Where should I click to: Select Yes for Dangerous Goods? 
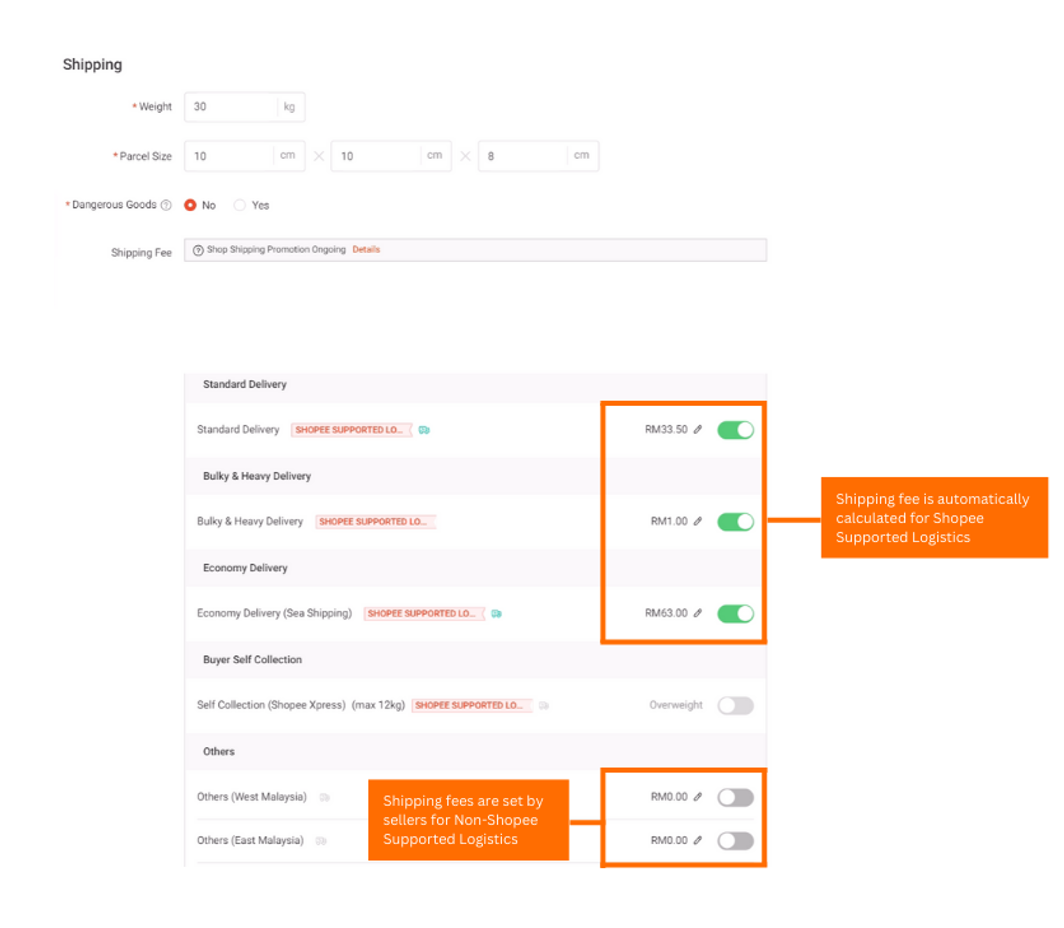pos(238,204)
